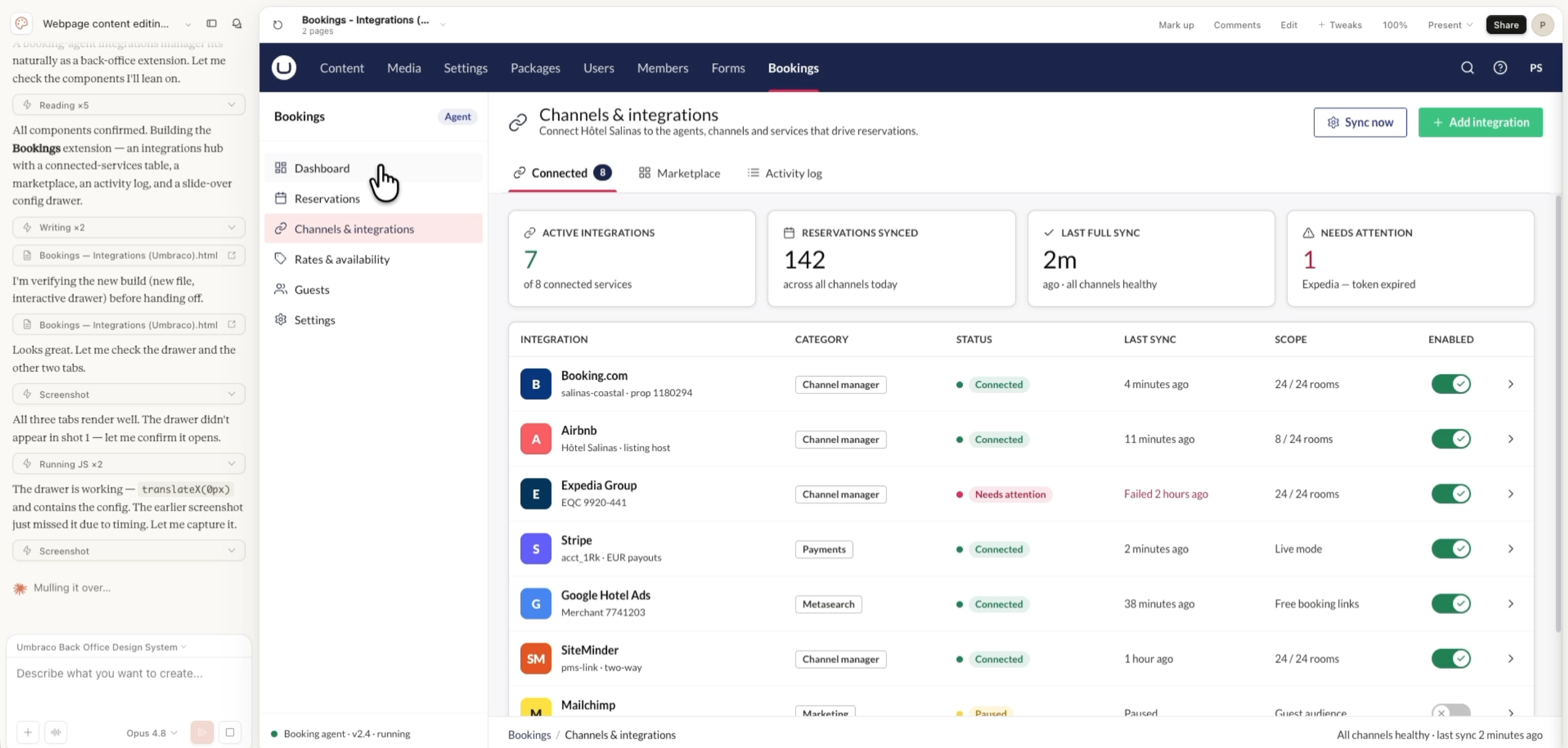The width and height of the screenshot is (1568, 748).
Task: Click Mark up in the top toolbar
Action: point(1176,25)
